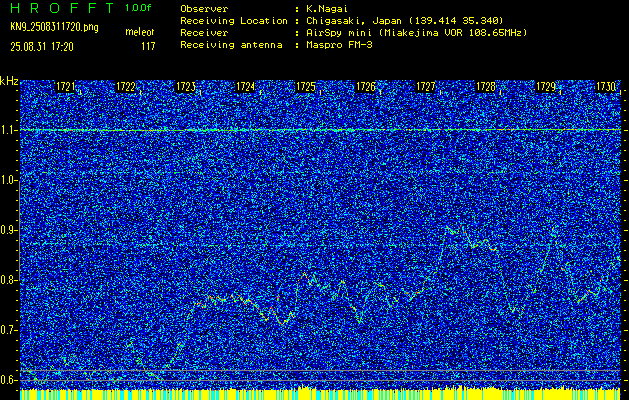This screenshot has width=629, height=400.
Task: Click the 1725 time marker
Action: pyautogui.click(x=306, y=87)
